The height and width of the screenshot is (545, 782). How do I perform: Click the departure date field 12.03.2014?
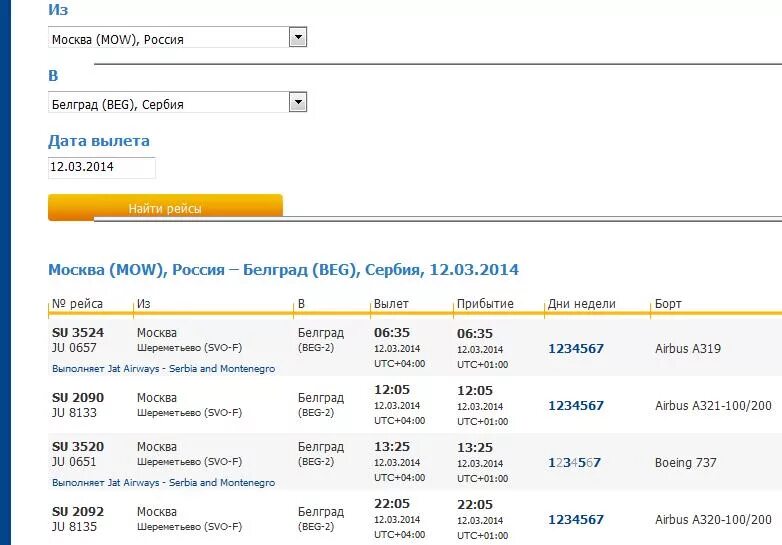(x=102, y=168)
